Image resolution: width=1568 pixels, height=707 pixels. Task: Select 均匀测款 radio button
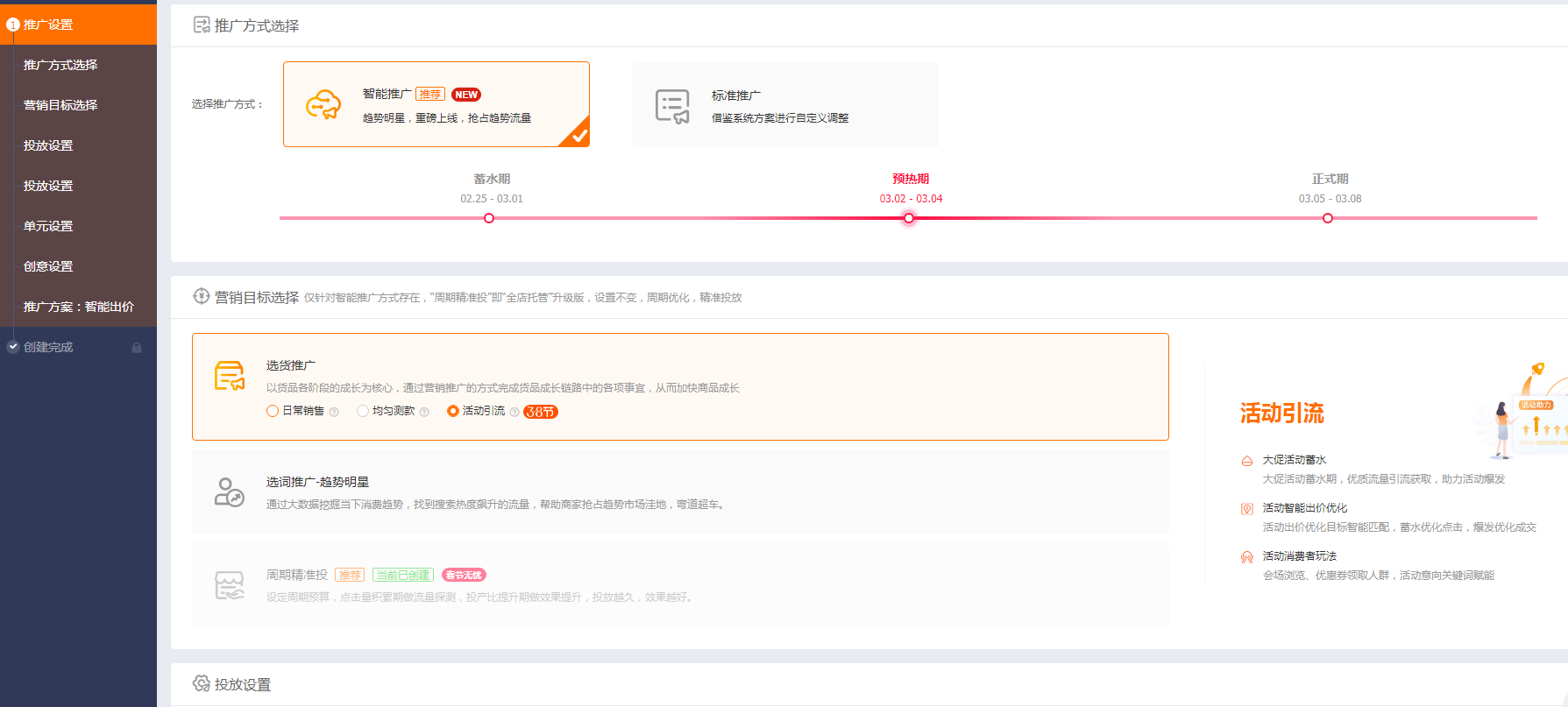click(x=363, y=411)
